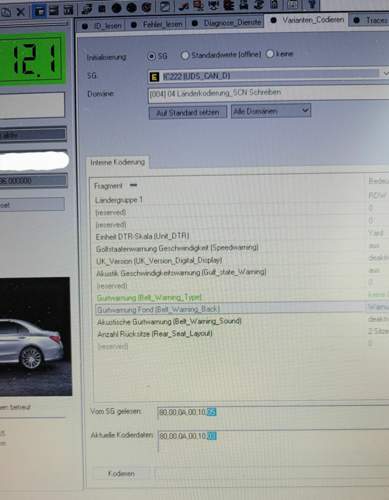Click the Kodieren button

pos(121,474)
